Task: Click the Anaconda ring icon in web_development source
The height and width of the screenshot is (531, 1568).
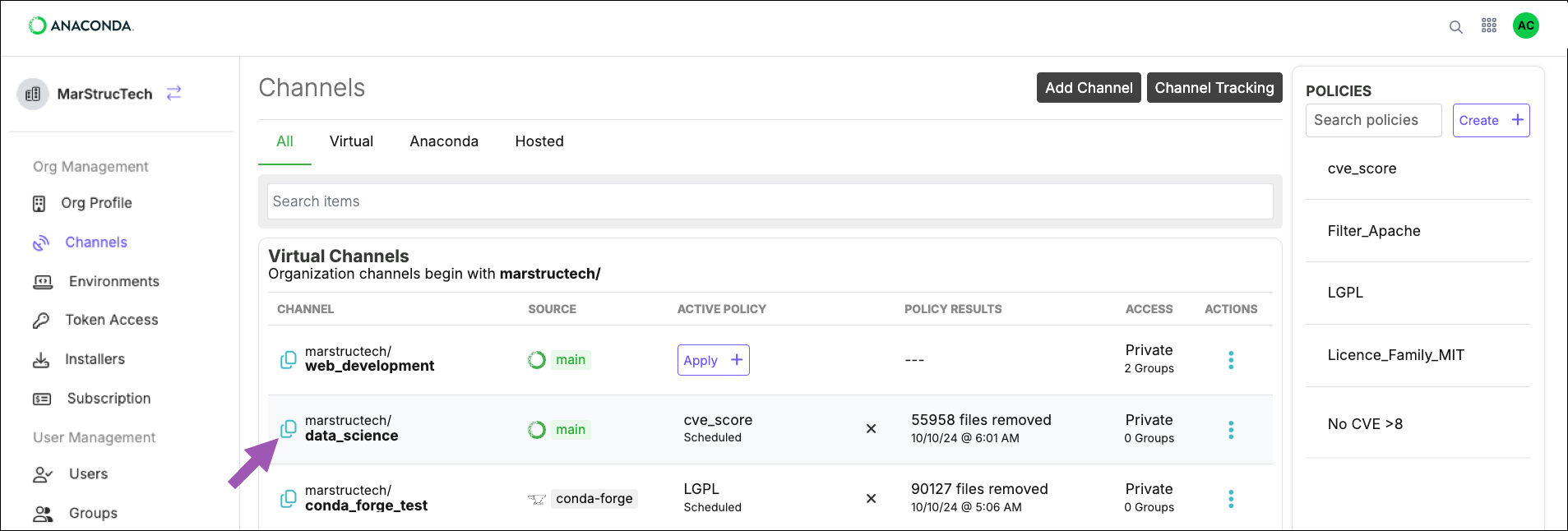Action: 537,360
